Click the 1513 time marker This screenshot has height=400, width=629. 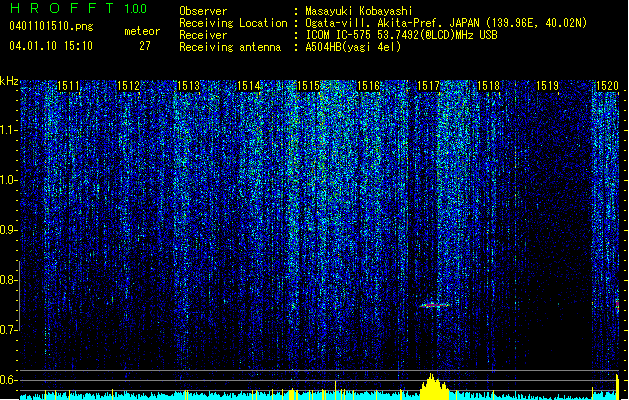point(189,86)
